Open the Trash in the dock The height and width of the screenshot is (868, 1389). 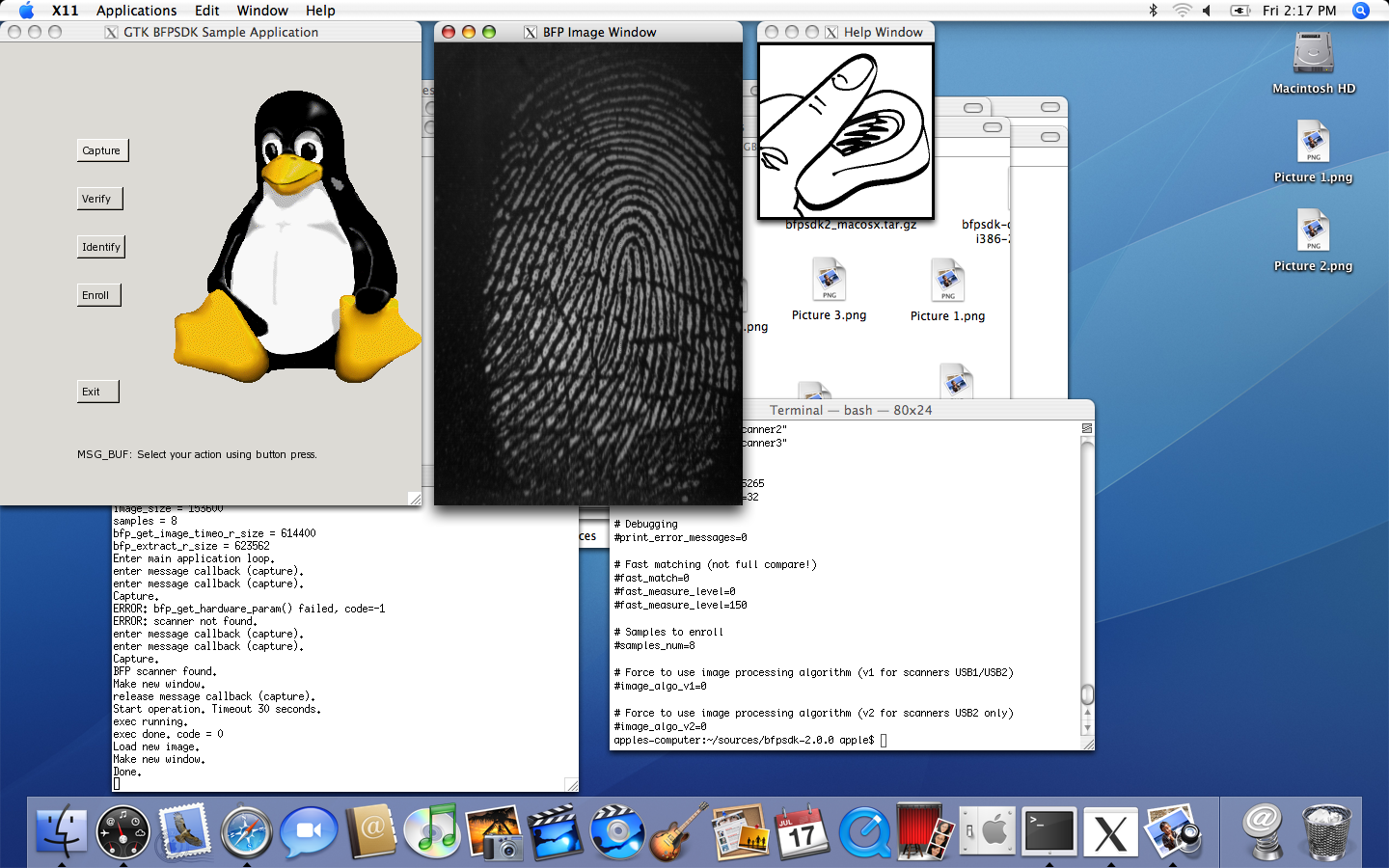1326,832
